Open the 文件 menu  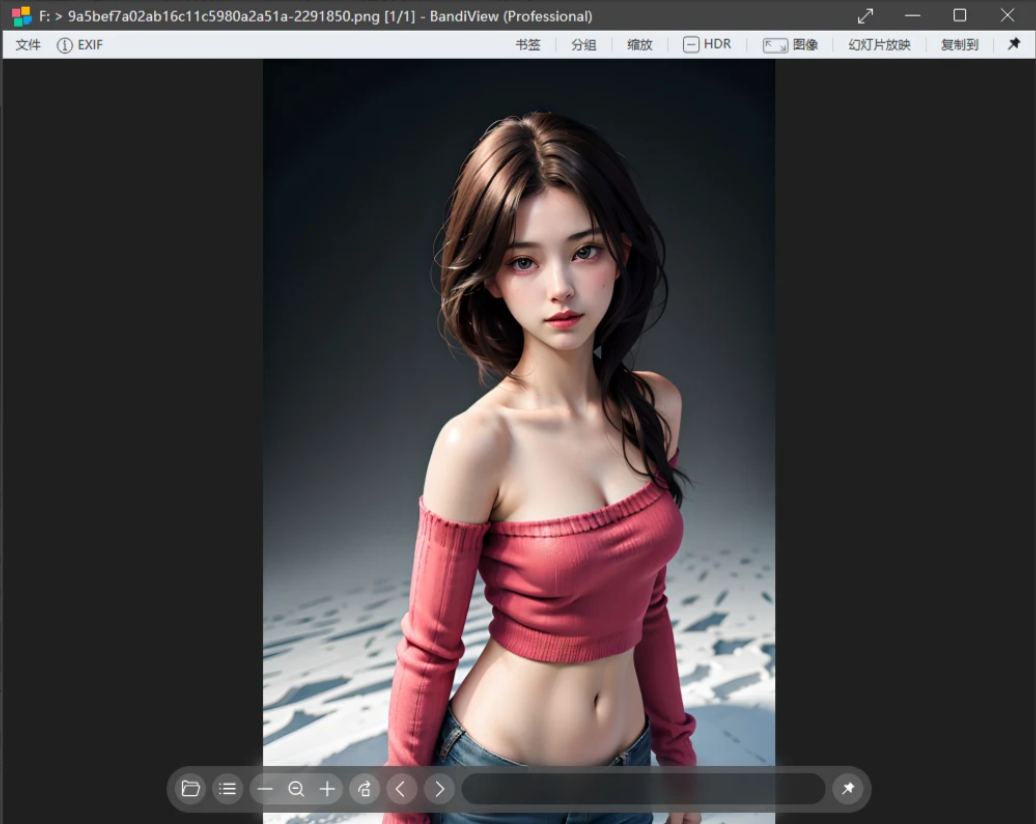tap(27, 44)
